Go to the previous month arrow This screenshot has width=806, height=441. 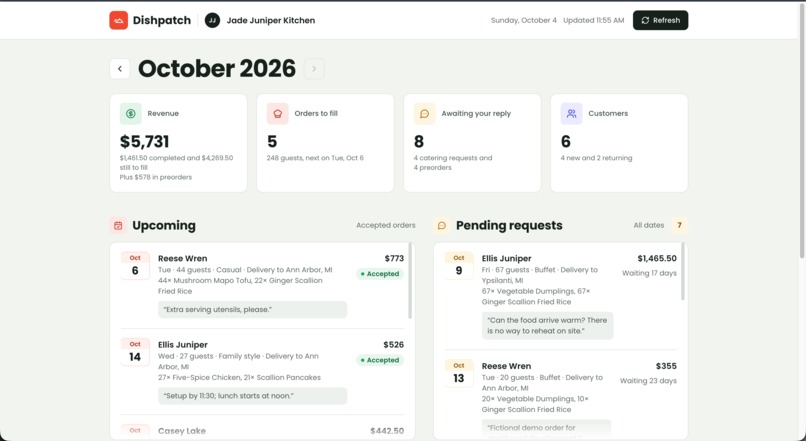click(120, 69)
